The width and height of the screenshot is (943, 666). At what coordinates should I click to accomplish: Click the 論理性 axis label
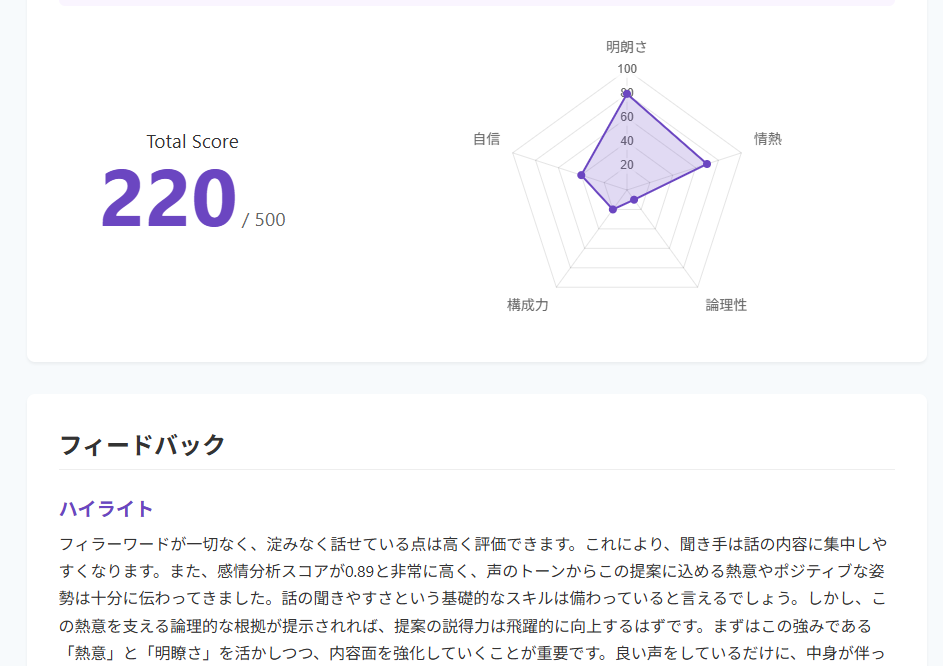click(x=726, y=305)
